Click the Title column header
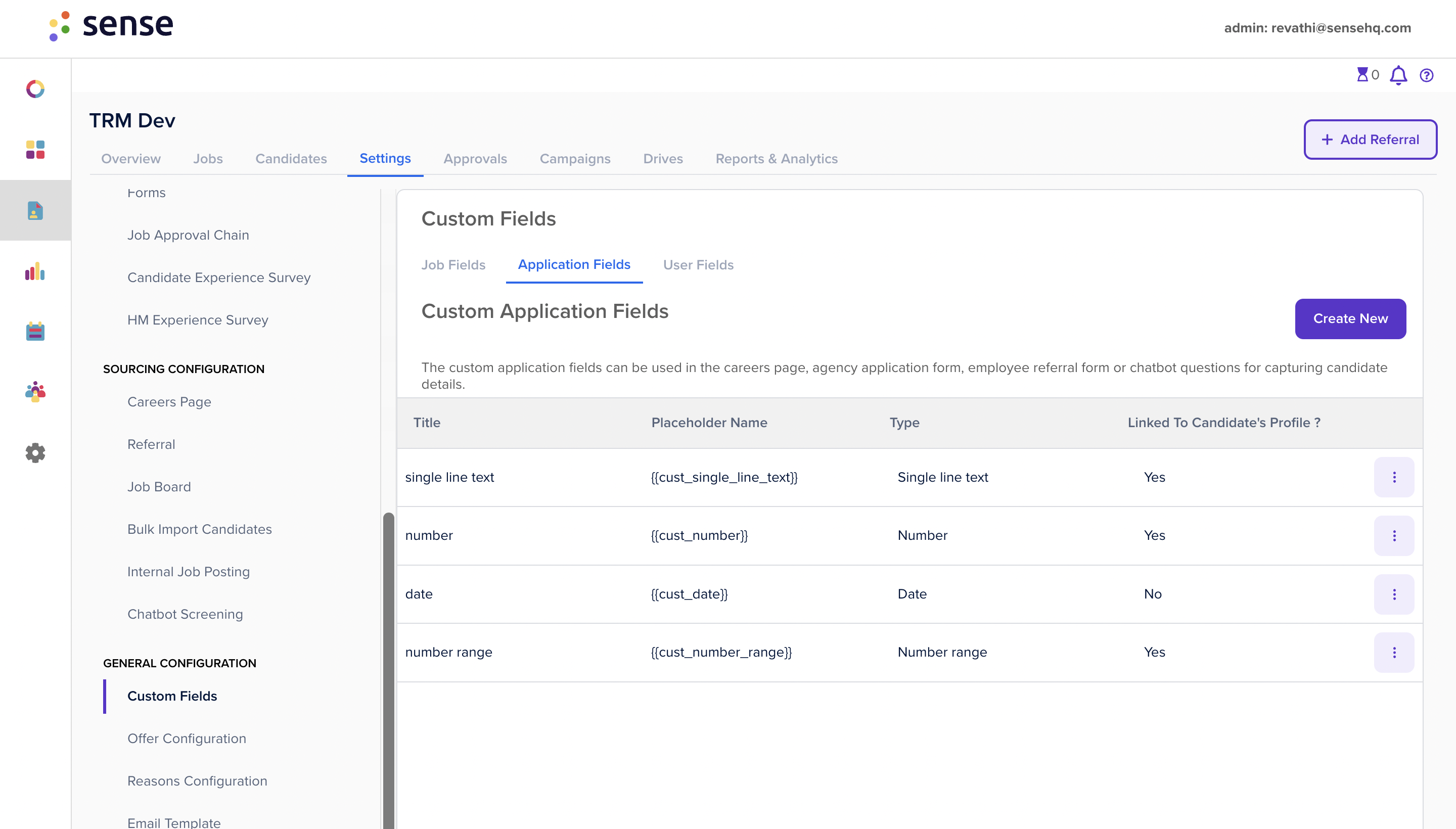The image size is (1456, 829). (427, 423)
